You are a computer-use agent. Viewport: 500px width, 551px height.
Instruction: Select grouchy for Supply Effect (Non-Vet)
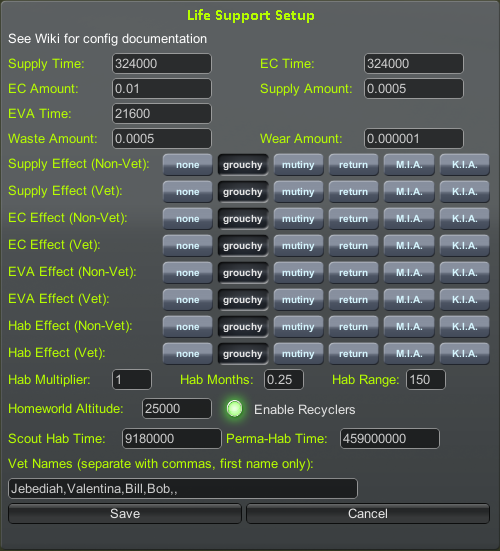243,164
